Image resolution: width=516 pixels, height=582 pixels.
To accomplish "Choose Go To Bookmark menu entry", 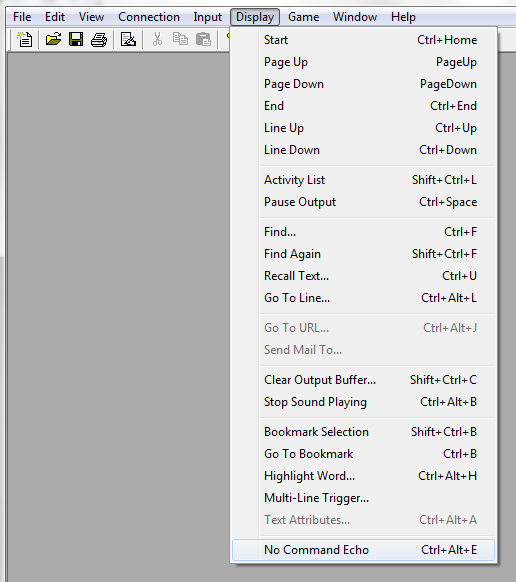I will [x=363, y=454].
